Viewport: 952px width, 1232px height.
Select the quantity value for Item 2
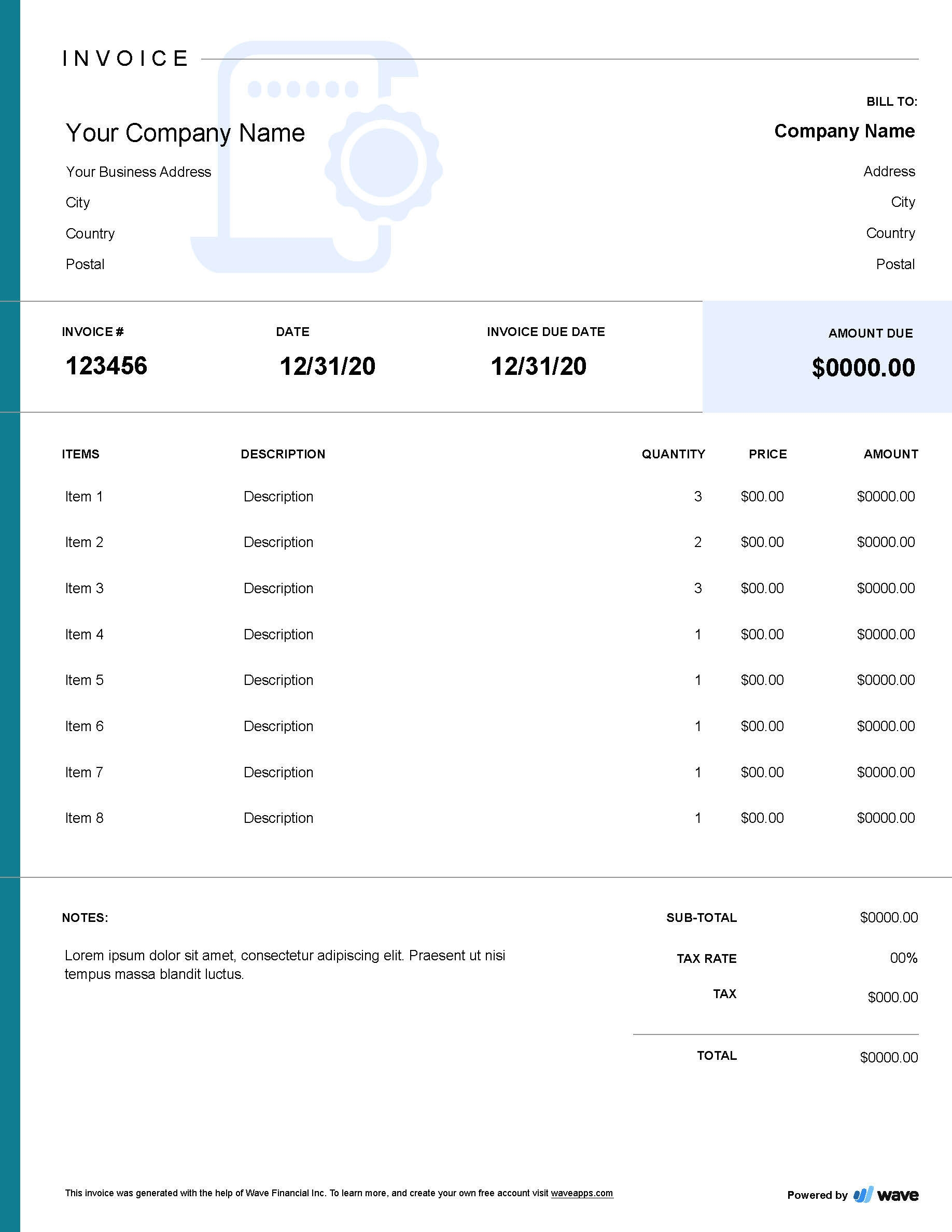point(697,542)
